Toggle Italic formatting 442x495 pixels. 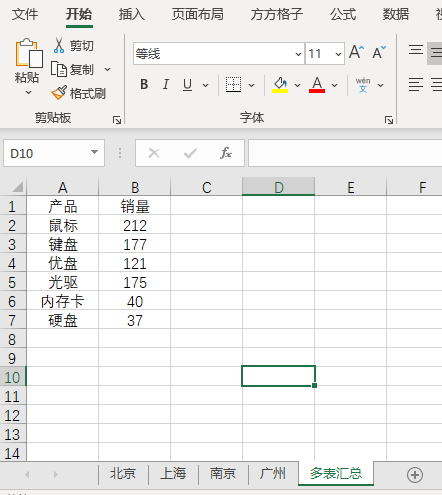(166, 85)
